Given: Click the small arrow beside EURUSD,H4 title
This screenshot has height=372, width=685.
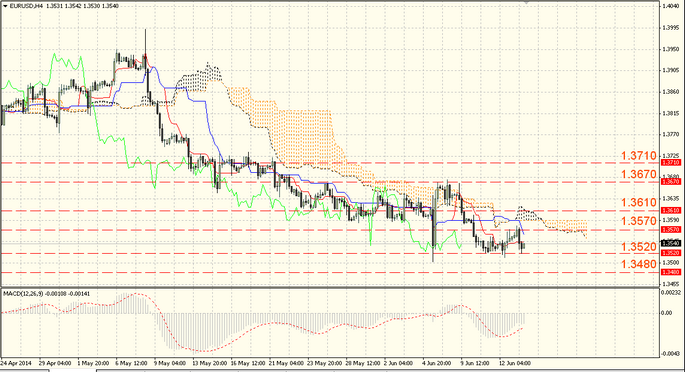Looking at the screenshot, I should click(5, 6).
